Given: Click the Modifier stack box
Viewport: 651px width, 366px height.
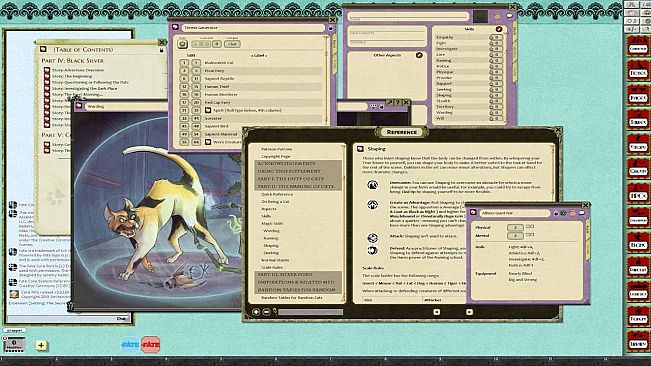Looking at the screenshot, I should 14,344.
